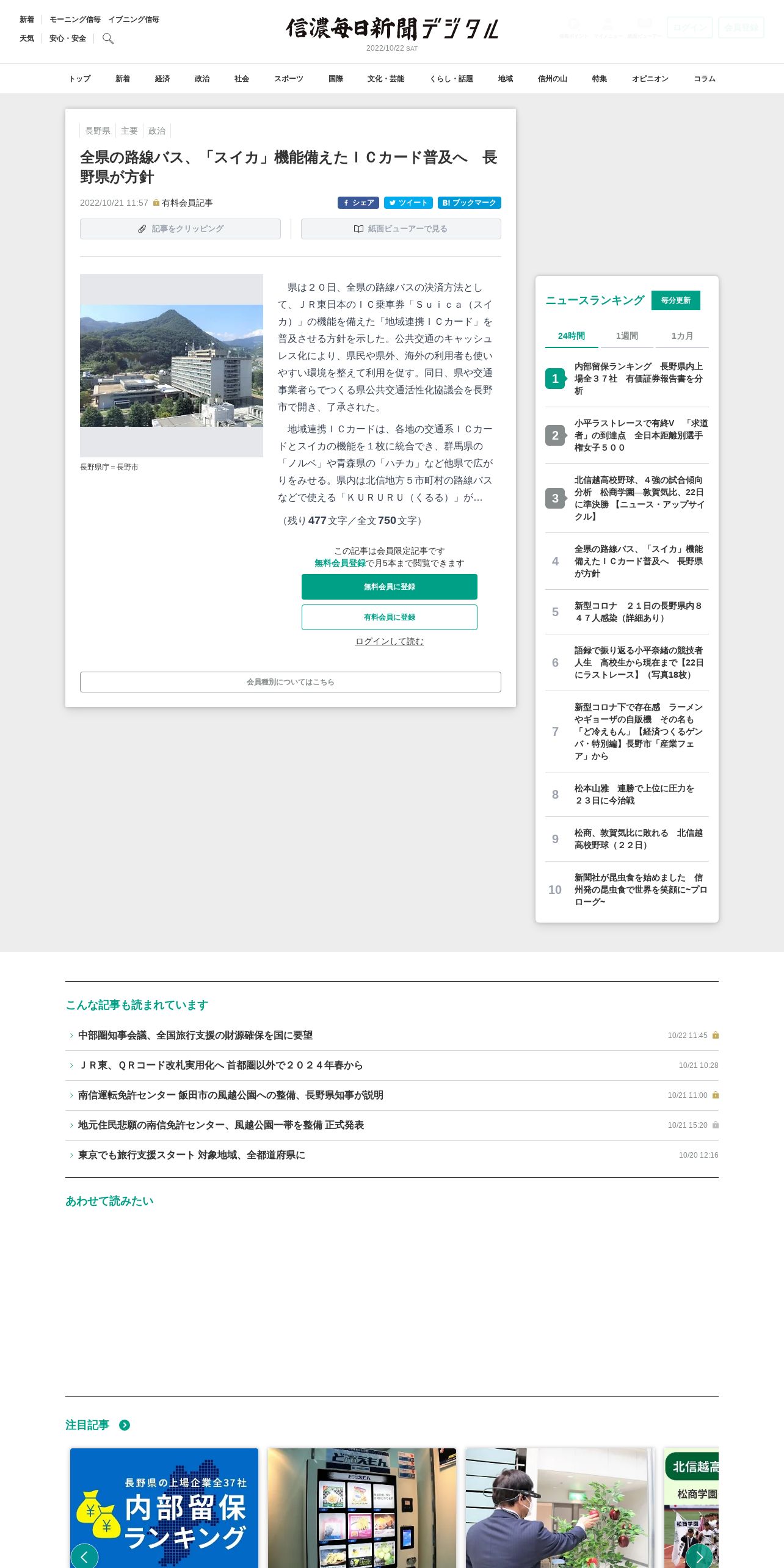The image size is (784, 1568).
Task: Click the rank 1 green badge
Action: coord(555,379)
